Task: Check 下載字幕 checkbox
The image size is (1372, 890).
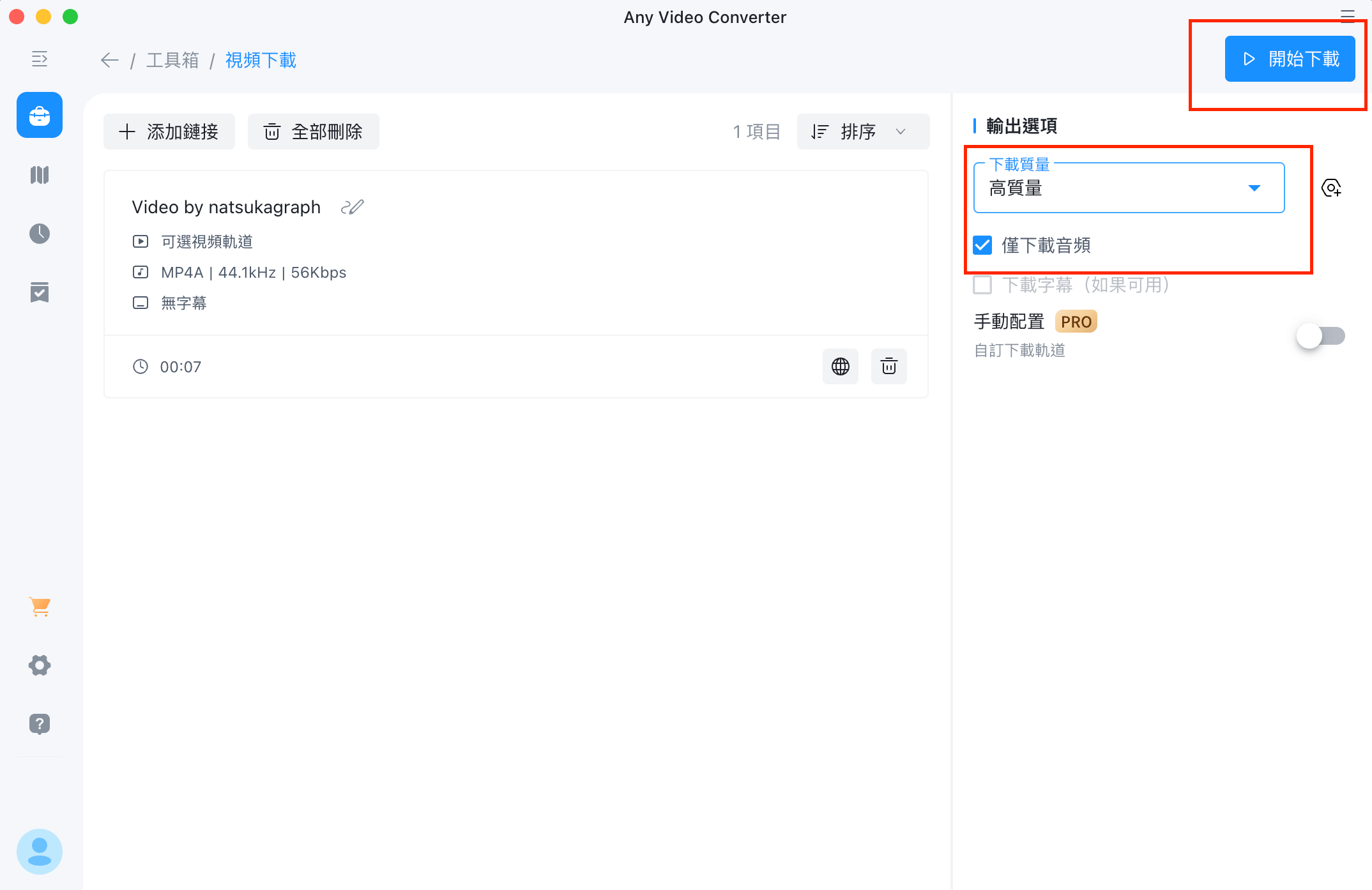Action: click(982, 285)
